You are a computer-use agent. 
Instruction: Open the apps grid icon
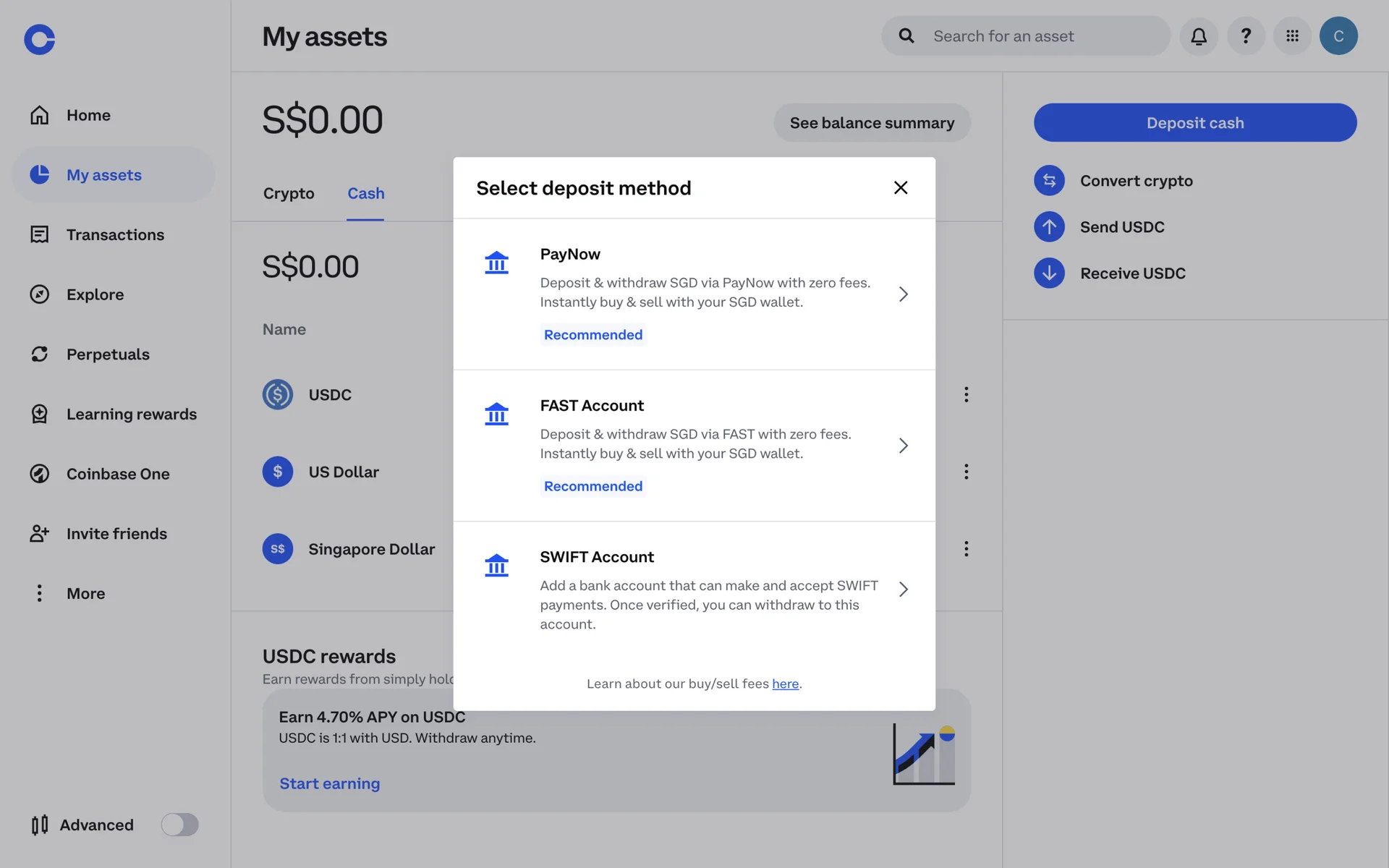pos(1292,36)
